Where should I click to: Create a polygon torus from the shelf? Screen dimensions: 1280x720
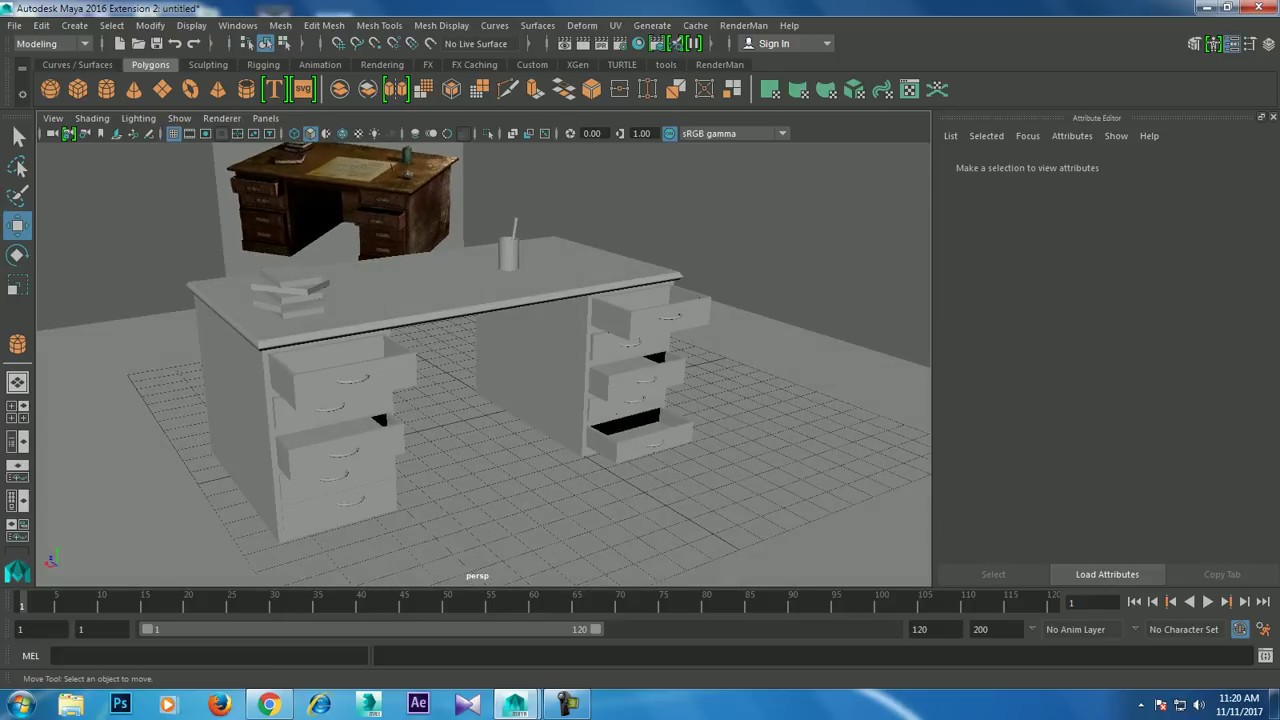[x=190, y=90]
